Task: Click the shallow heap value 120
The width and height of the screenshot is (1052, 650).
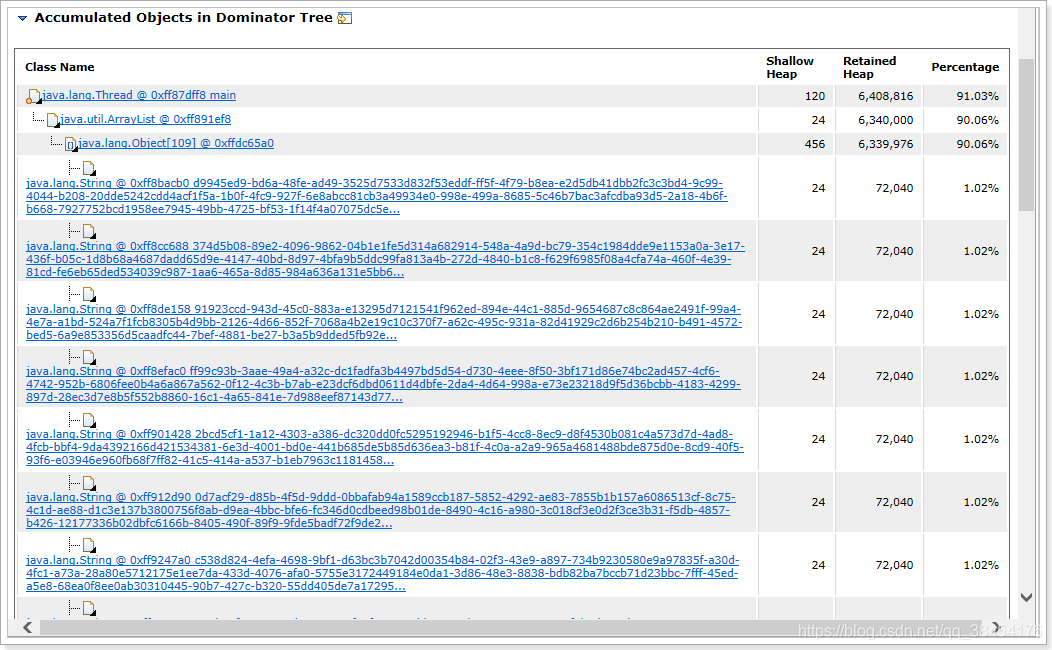Action: (814, 96)
